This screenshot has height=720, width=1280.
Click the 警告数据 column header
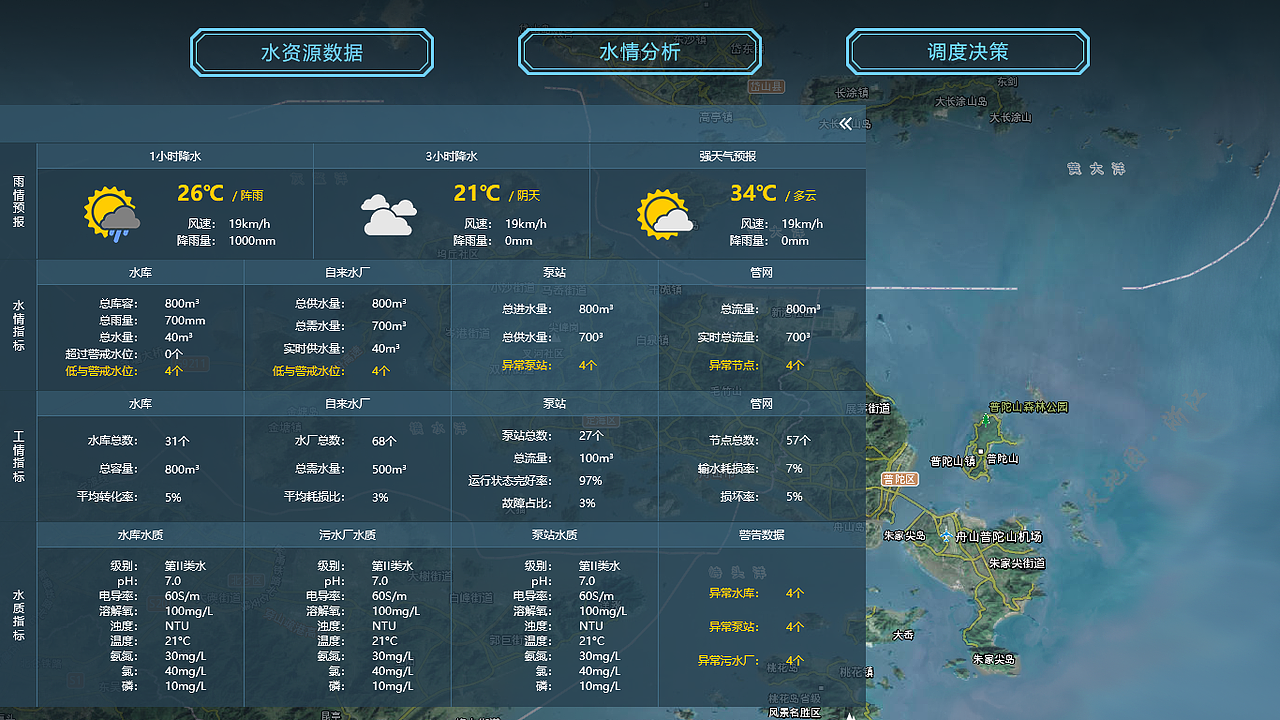[x=761, y=535]
